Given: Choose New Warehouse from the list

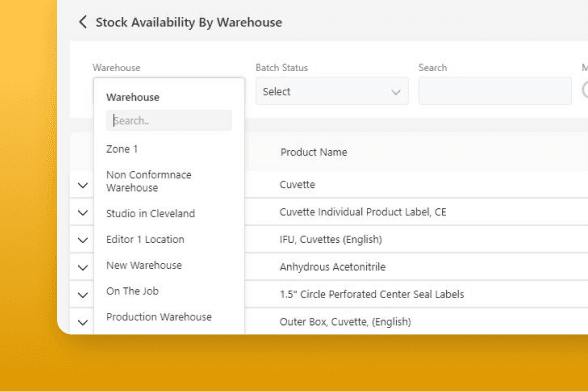Looking at the screenshot, I should 144,265.
